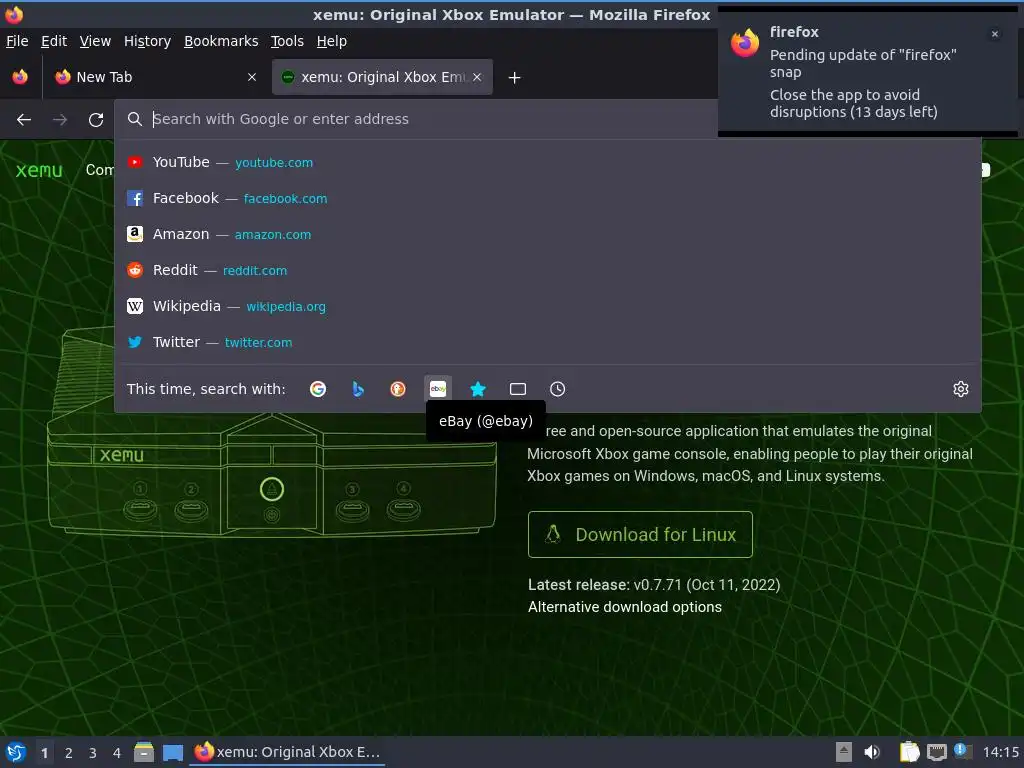The image size is (1024, 768).
Task: Open the clipboard tray icon
Action: (909, 752)
